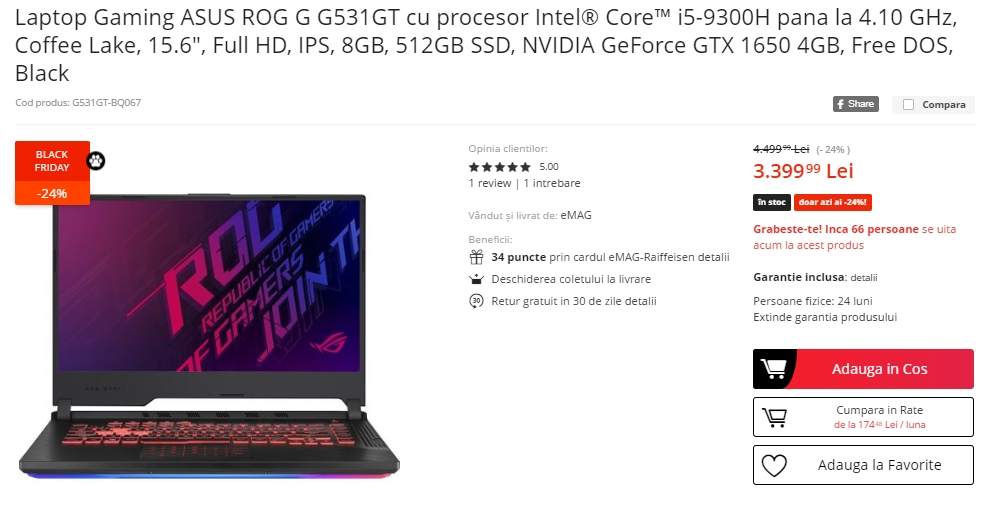
Task: Click the gift box points icon
Action: pyautogui.click(x=476, y=257)
